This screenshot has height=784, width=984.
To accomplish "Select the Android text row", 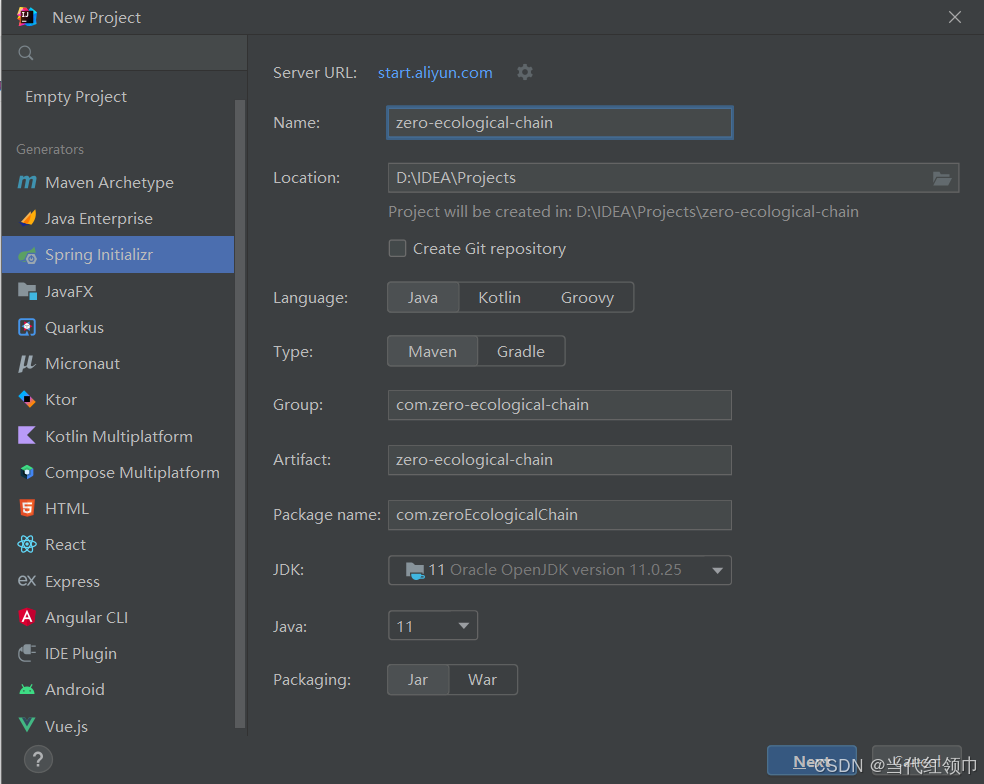I will (118, 689).
